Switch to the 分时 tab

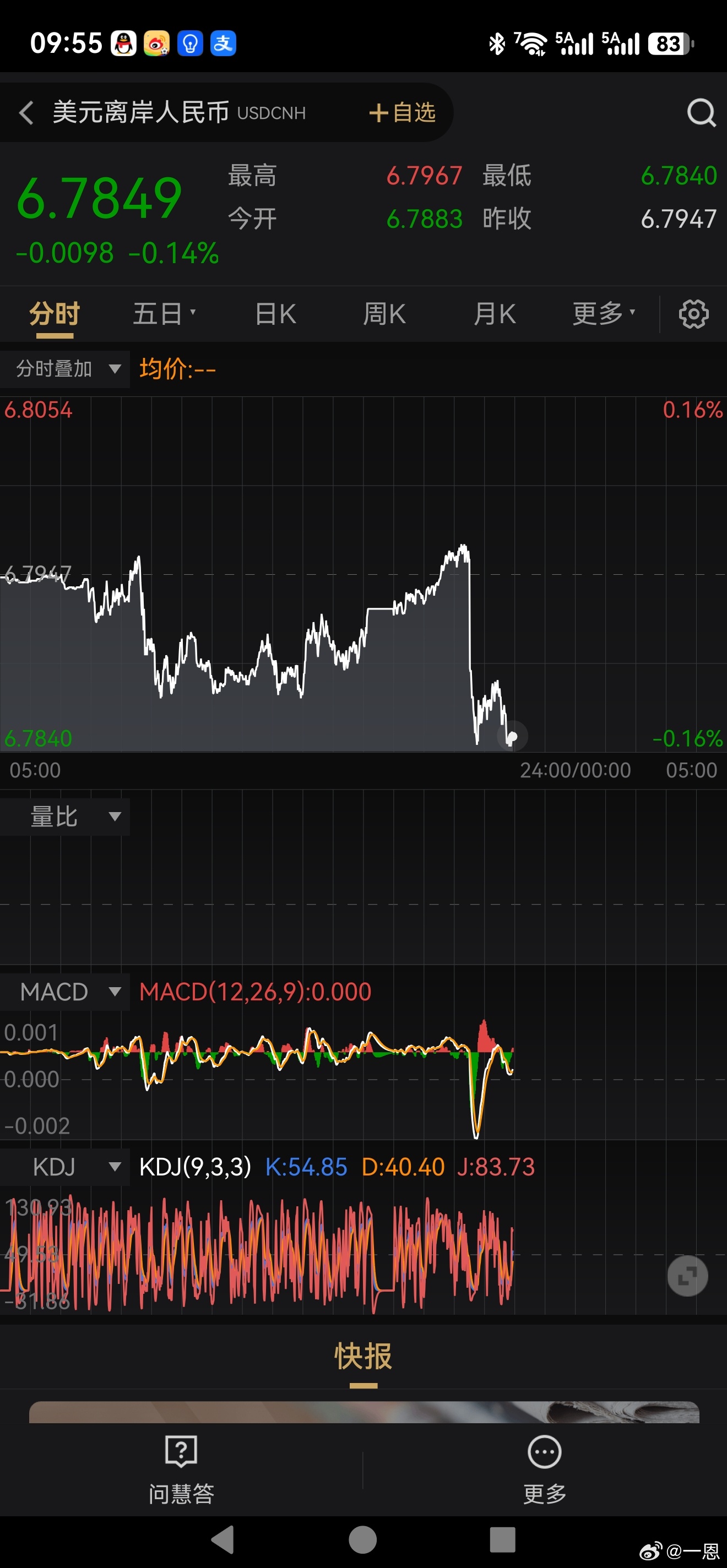click(55, 314)
